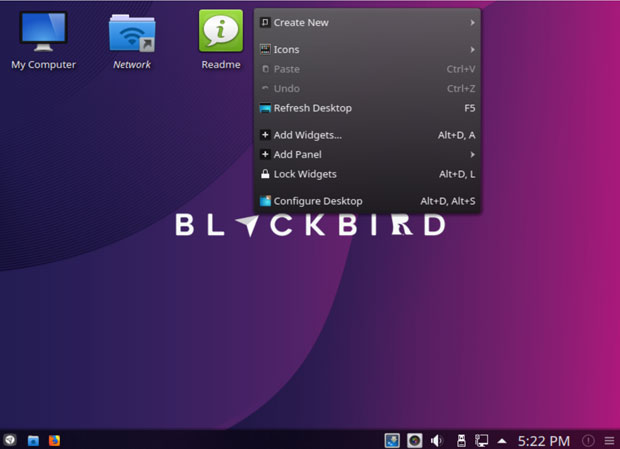The height and width of the screenshot is (449, 620).
Task: Click the Alt+D, L shortcut text
Action: click(x=457, y=174)
